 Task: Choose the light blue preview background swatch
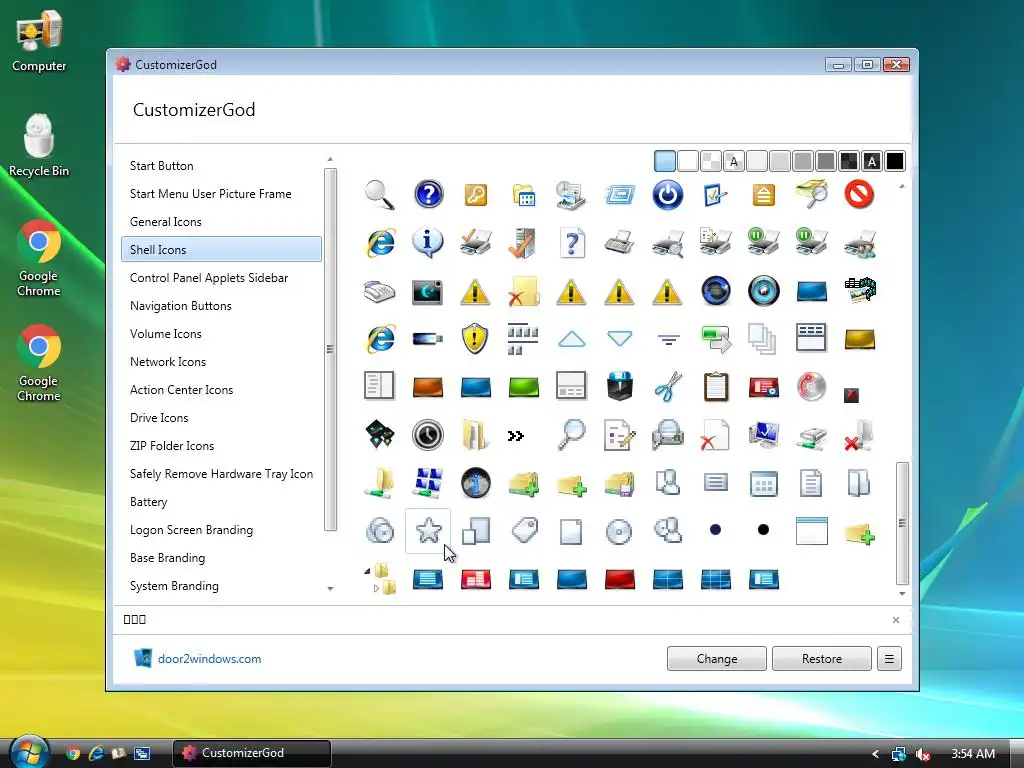click(x=665, y=161)
